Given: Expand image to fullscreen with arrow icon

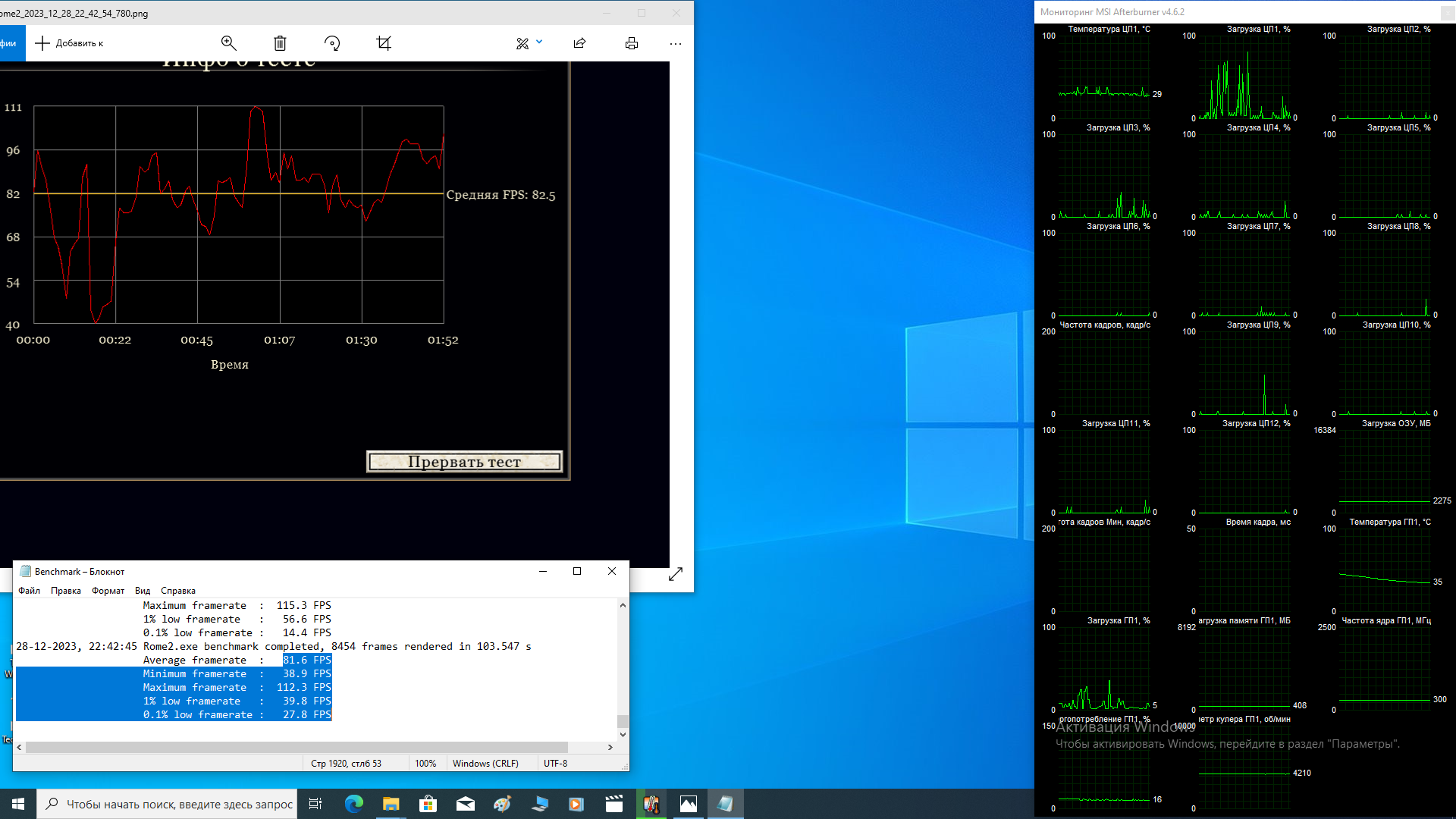Looking at the screenshot, I should (676, 574).
